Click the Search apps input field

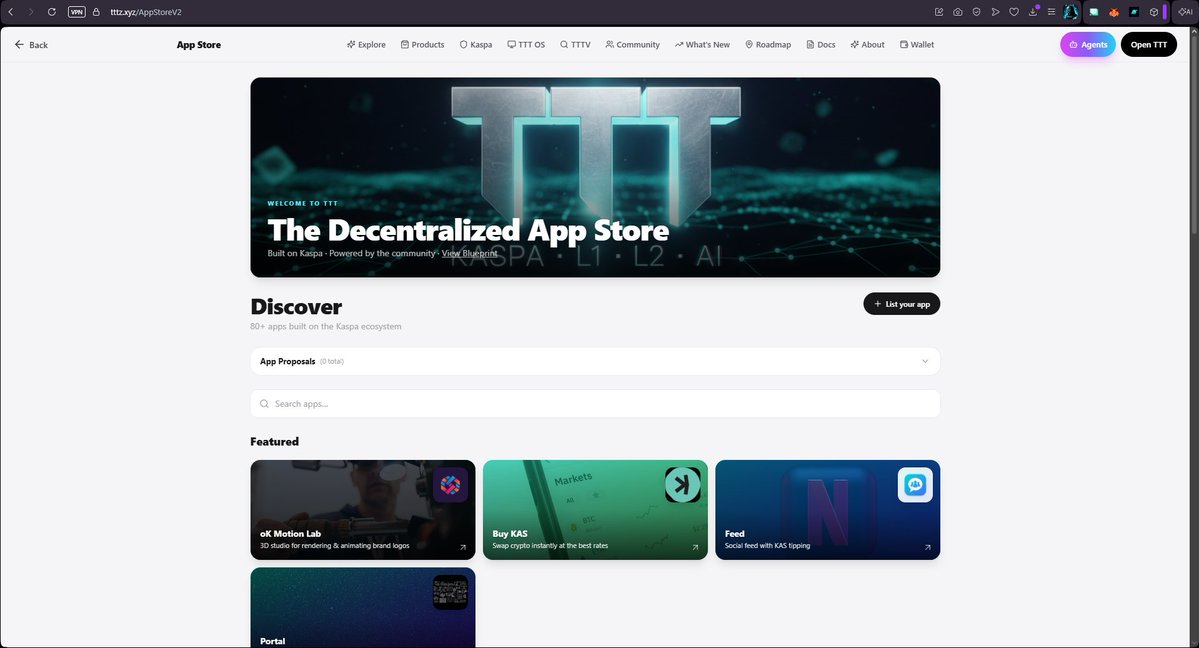[x=595, y=404]
